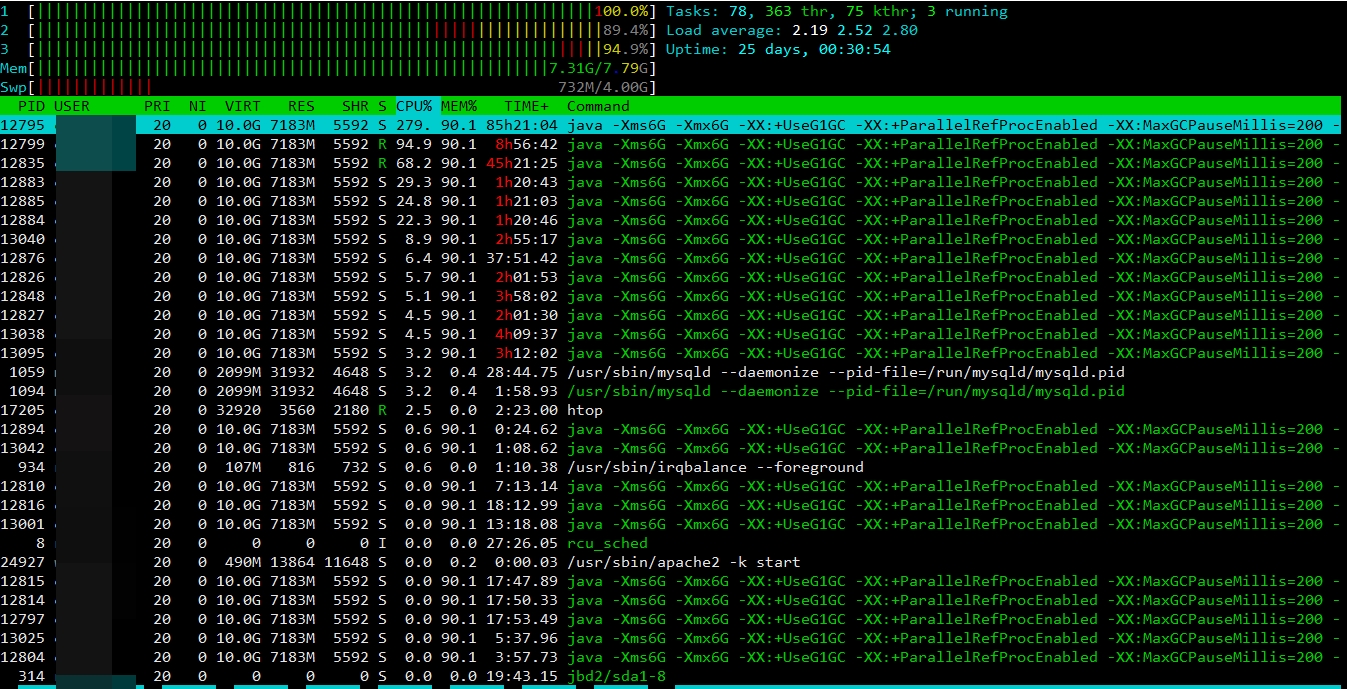Sort by RES column header
Viewport: 1347px width, 689px height.
point(300,106)
